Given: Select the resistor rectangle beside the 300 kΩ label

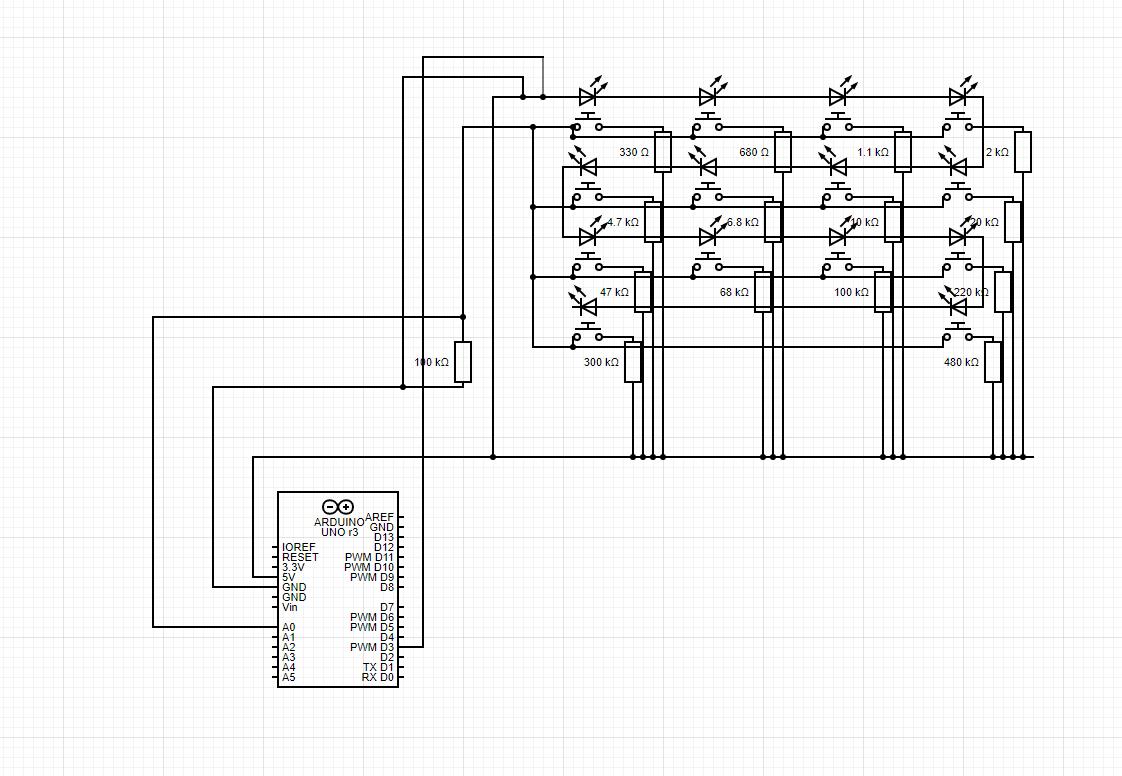Looking at the screenshot, I should pyautogui.click(x=633, y=362).
